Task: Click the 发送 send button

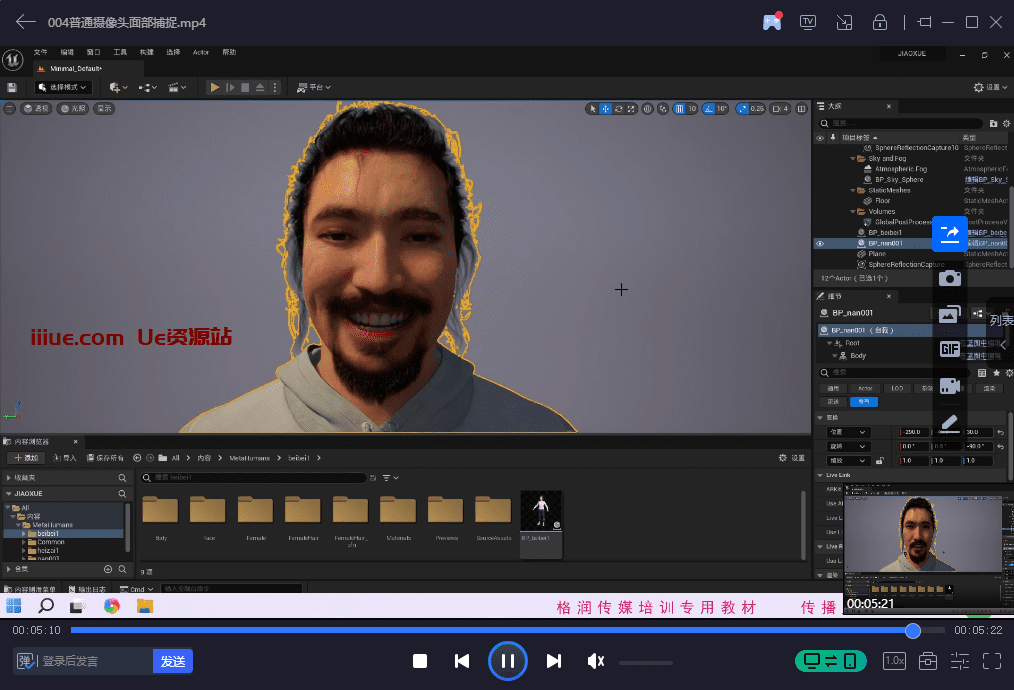Action: [173, 661]
